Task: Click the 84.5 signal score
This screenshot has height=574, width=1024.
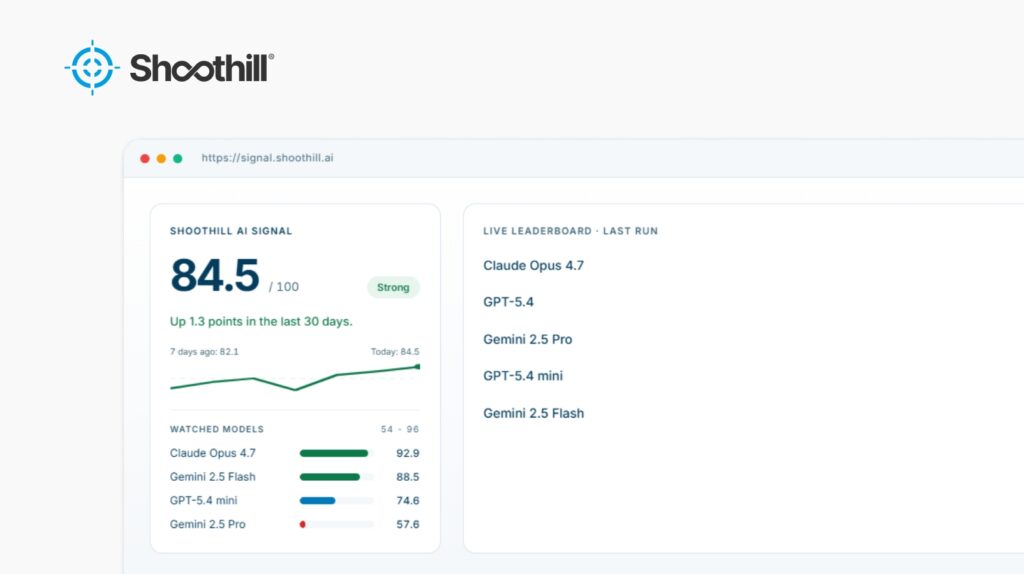Action: coord(215,276)
